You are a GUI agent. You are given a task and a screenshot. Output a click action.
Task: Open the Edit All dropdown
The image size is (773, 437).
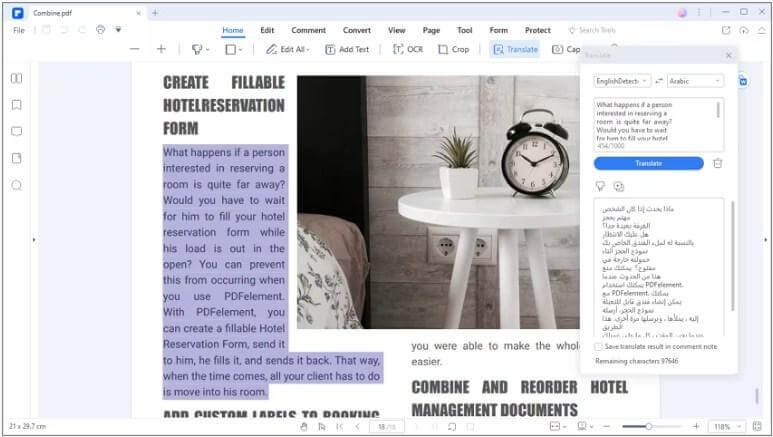pyautogui.click(x=288, y=49)
